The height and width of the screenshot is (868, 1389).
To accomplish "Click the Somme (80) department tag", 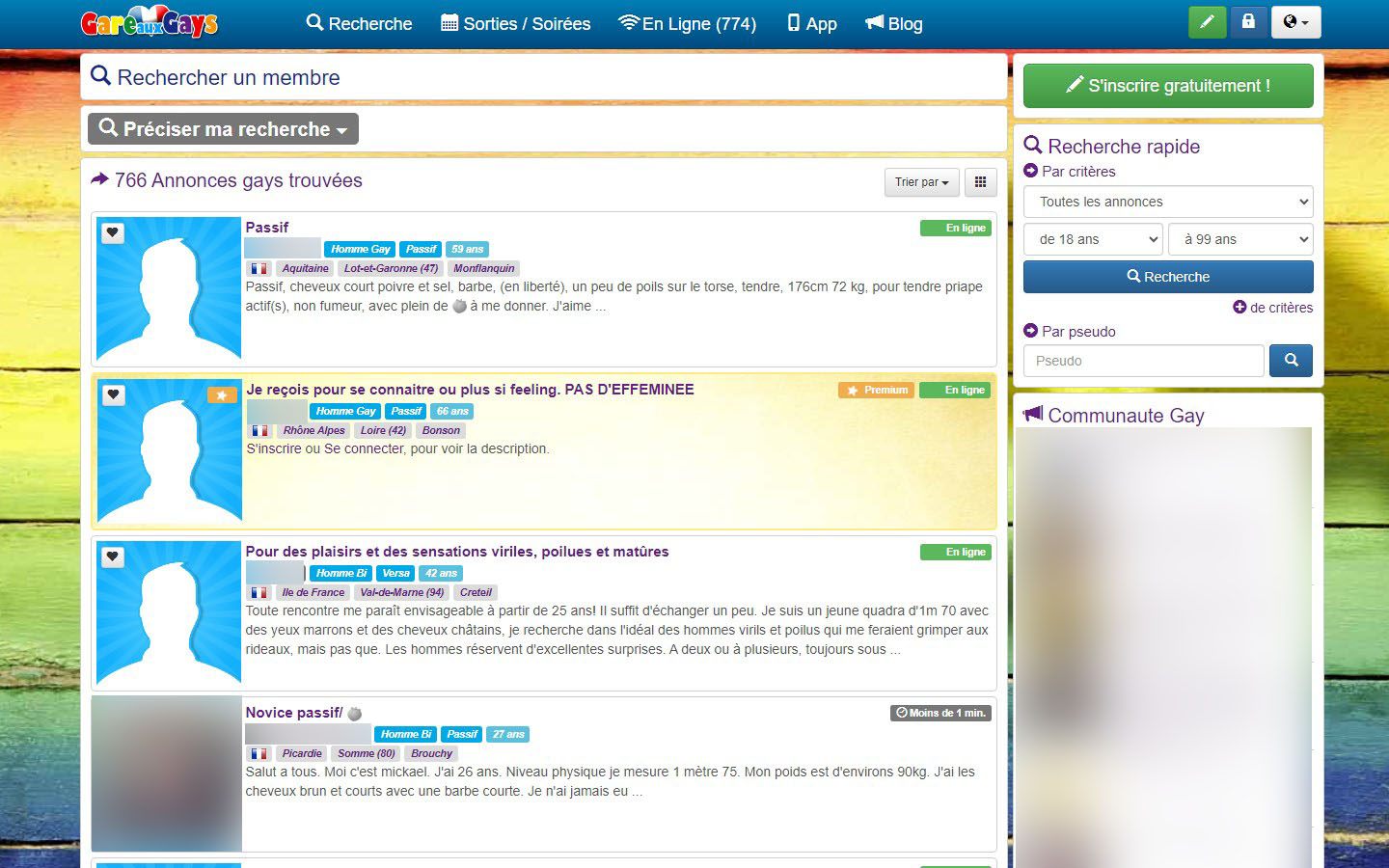I will coord(367,754).
